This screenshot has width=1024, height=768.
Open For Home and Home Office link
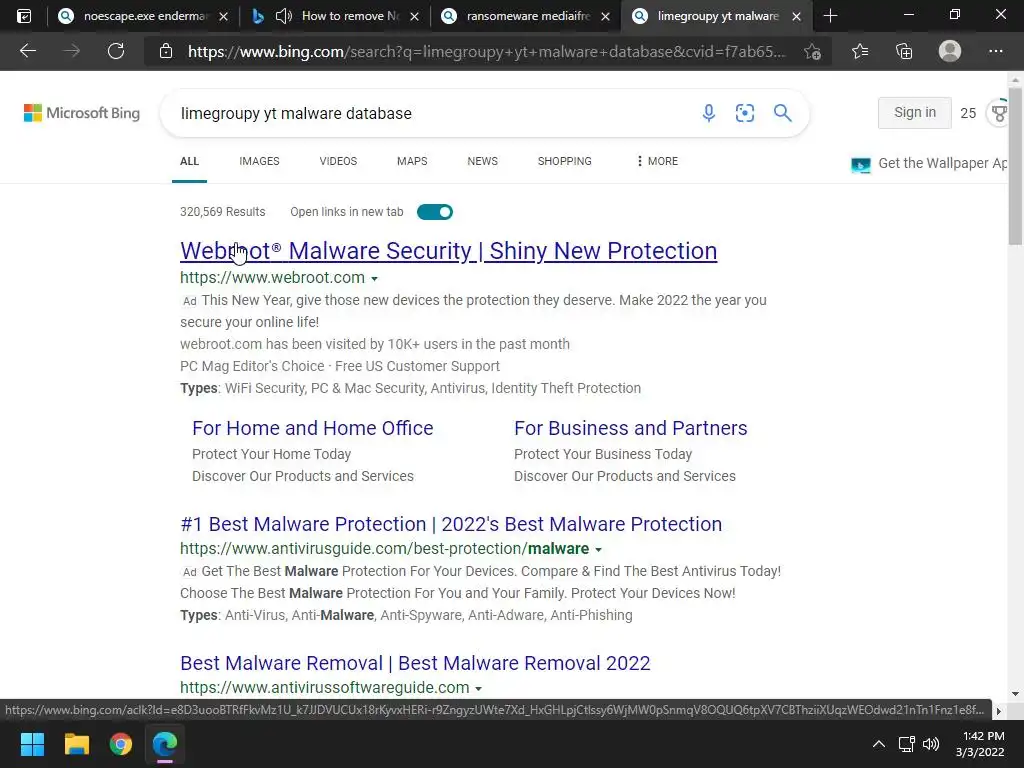313,428
